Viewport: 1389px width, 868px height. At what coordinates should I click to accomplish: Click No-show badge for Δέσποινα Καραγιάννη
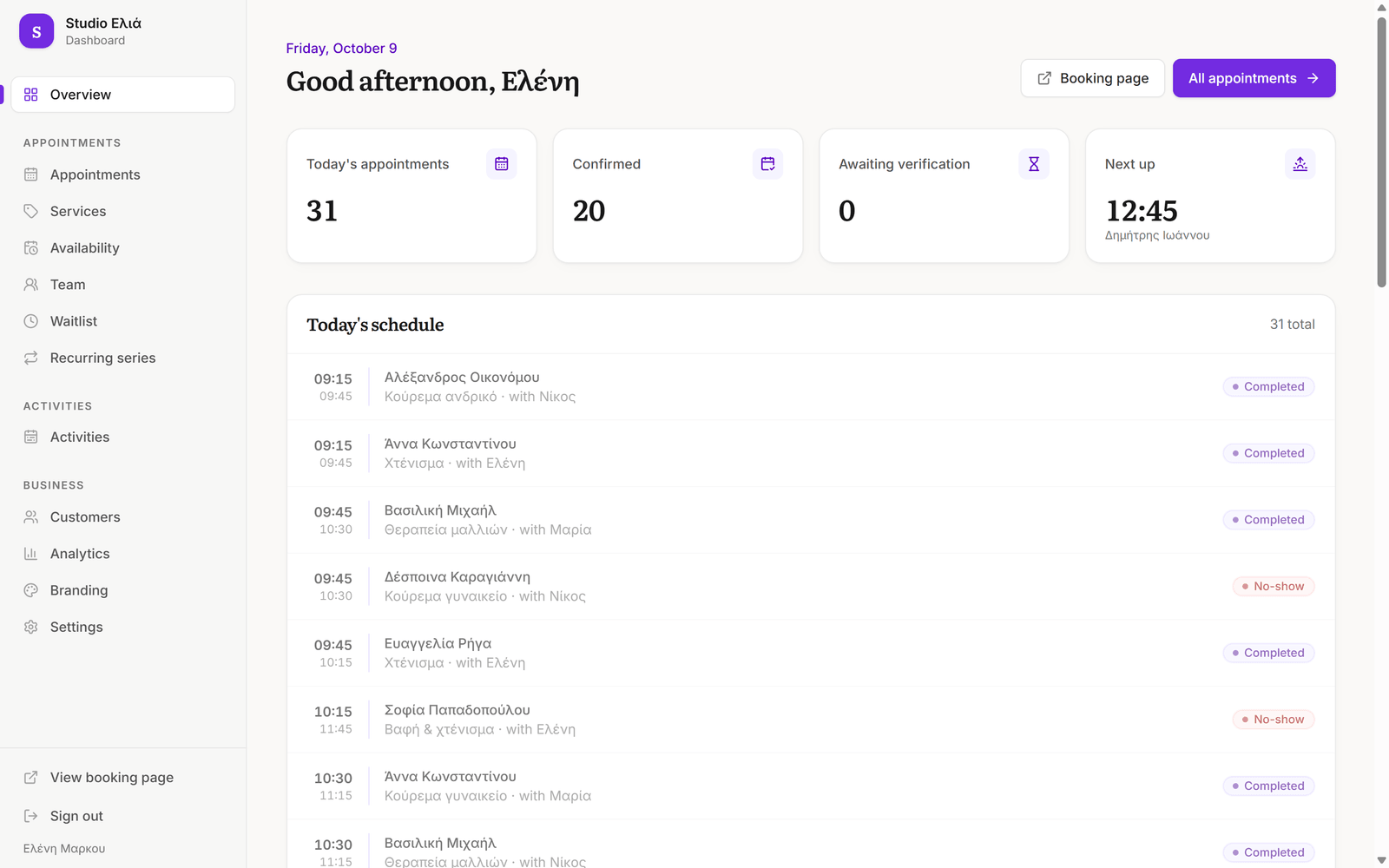[1274, 587]
